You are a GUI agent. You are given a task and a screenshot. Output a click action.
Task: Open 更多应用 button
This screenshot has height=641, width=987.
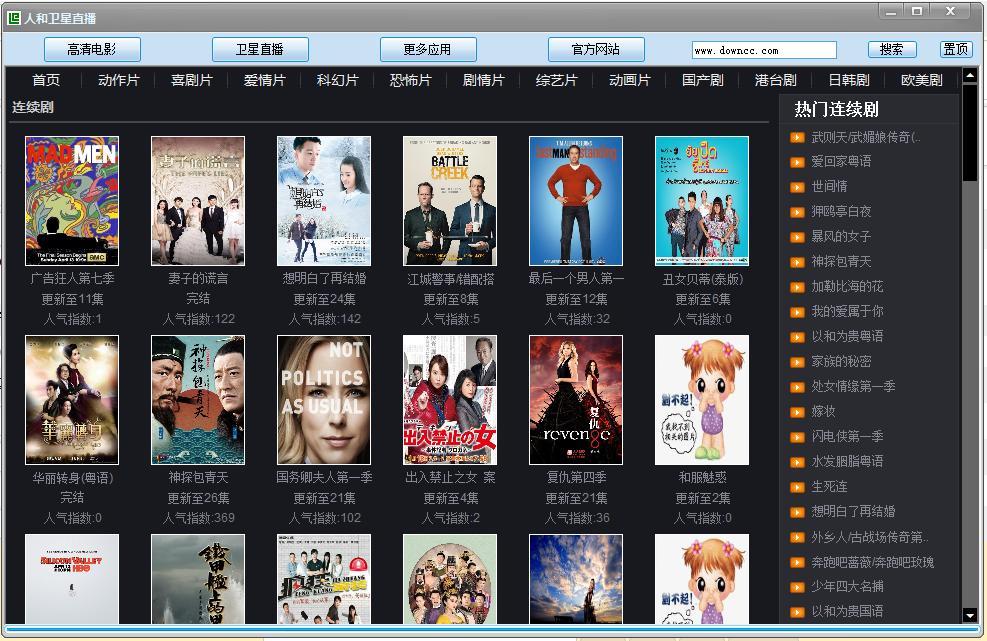tap(428, 49)
